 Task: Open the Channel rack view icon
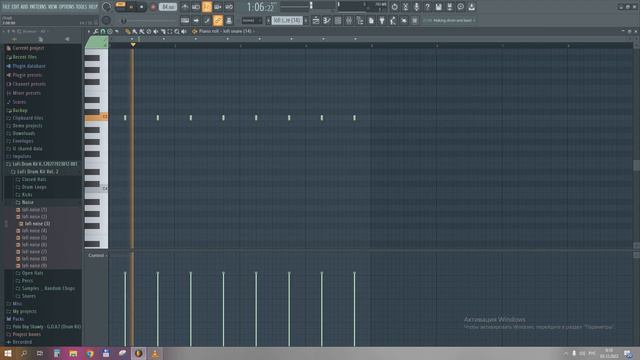tap(338, 20)
